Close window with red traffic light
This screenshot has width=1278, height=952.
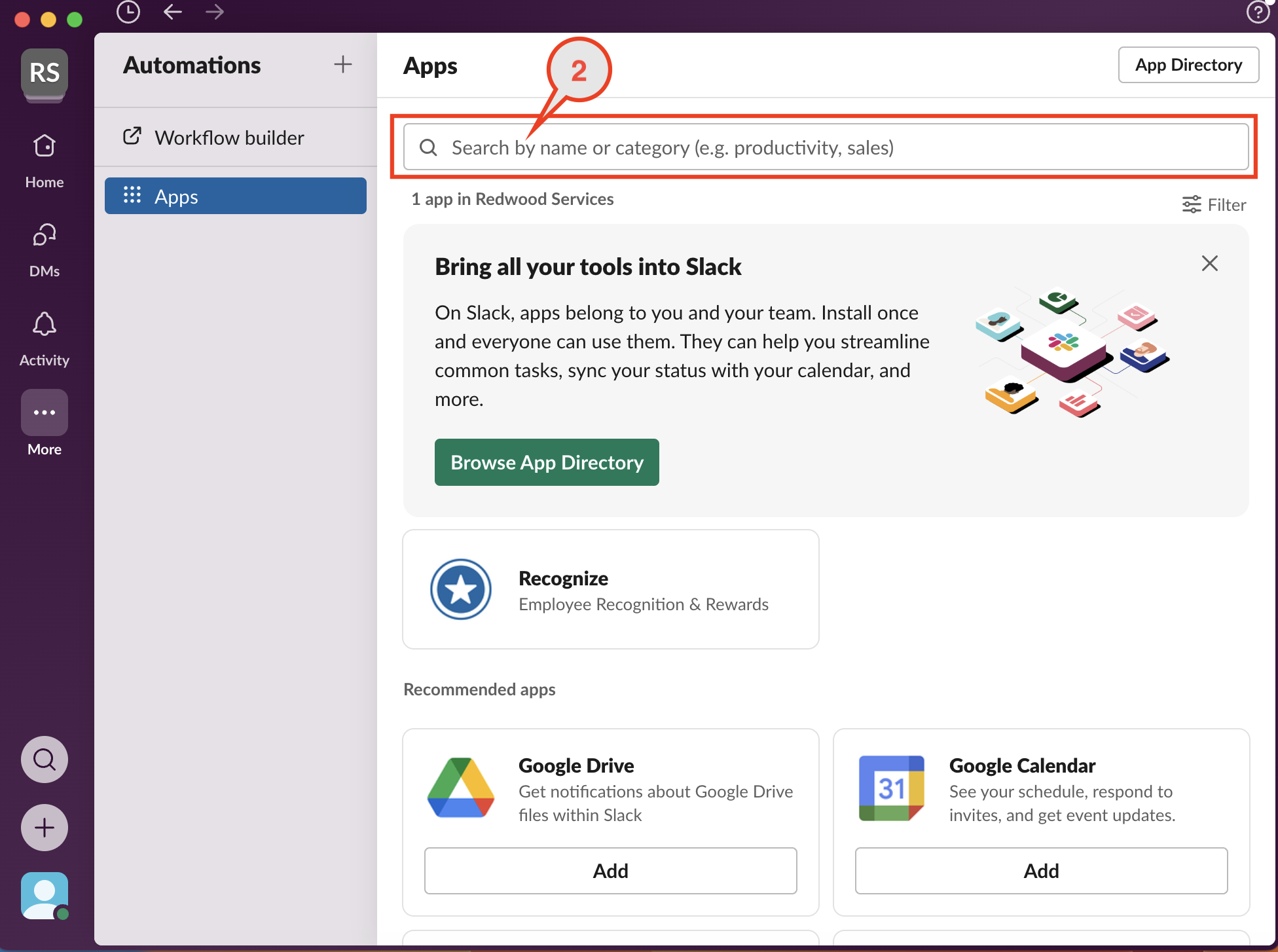click(22, 19)
